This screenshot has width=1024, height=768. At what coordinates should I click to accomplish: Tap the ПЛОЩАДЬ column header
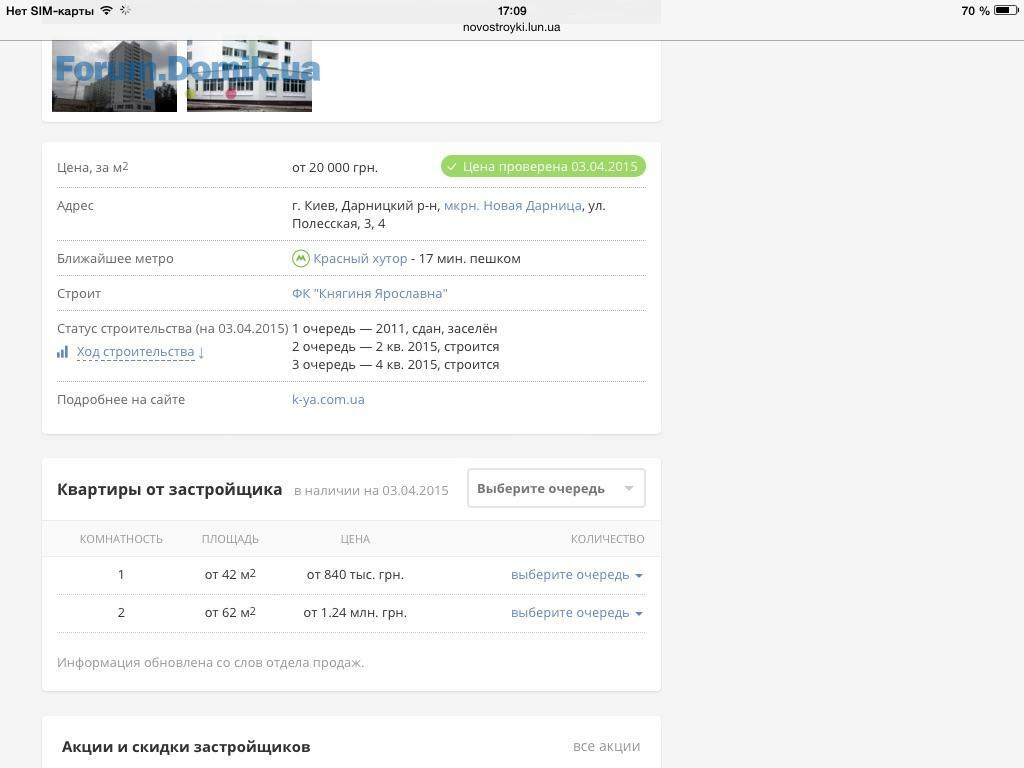click(x=230, y=539)
